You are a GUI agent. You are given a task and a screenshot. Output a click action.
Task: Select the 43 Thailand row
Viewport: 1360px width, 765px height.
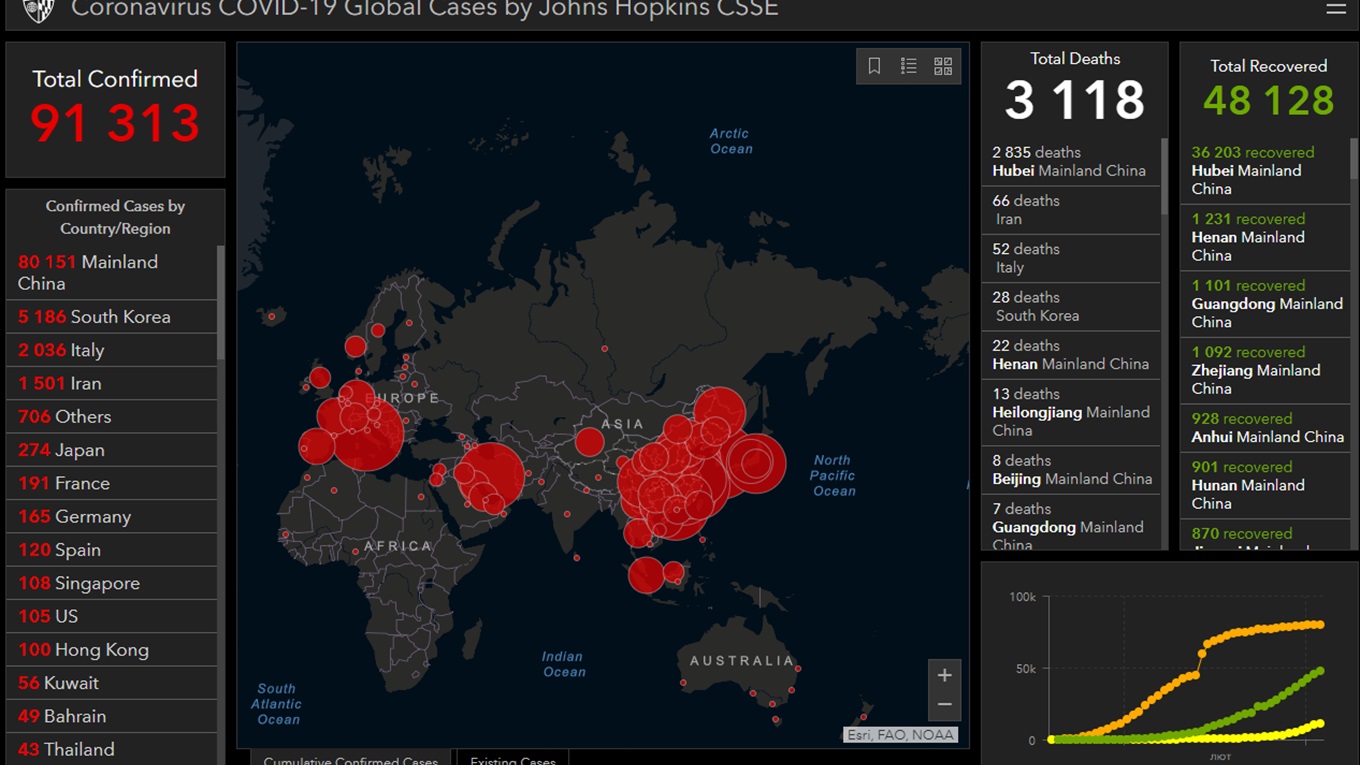112,749
